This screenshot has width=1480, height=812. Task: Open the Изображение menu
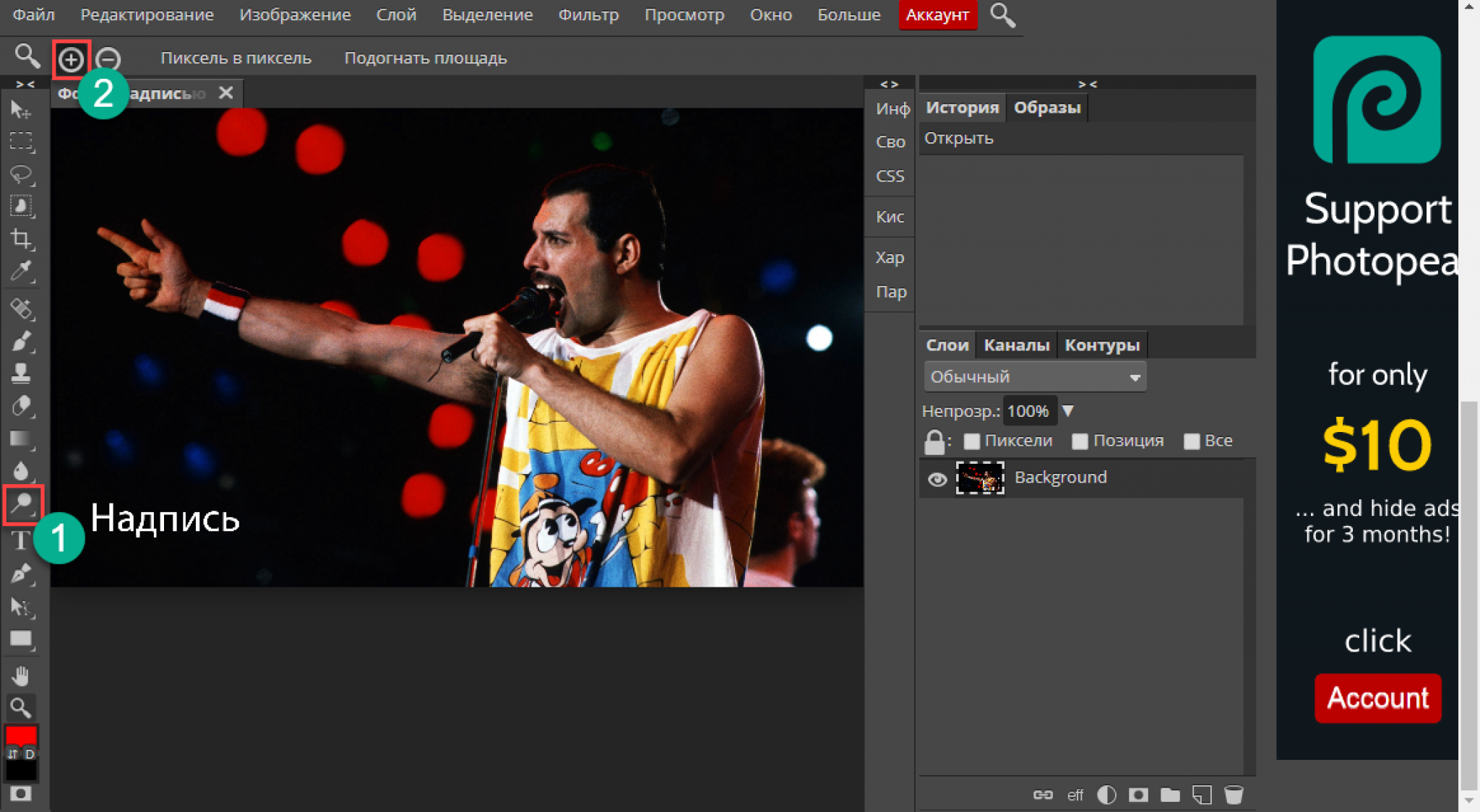[295, 14]
